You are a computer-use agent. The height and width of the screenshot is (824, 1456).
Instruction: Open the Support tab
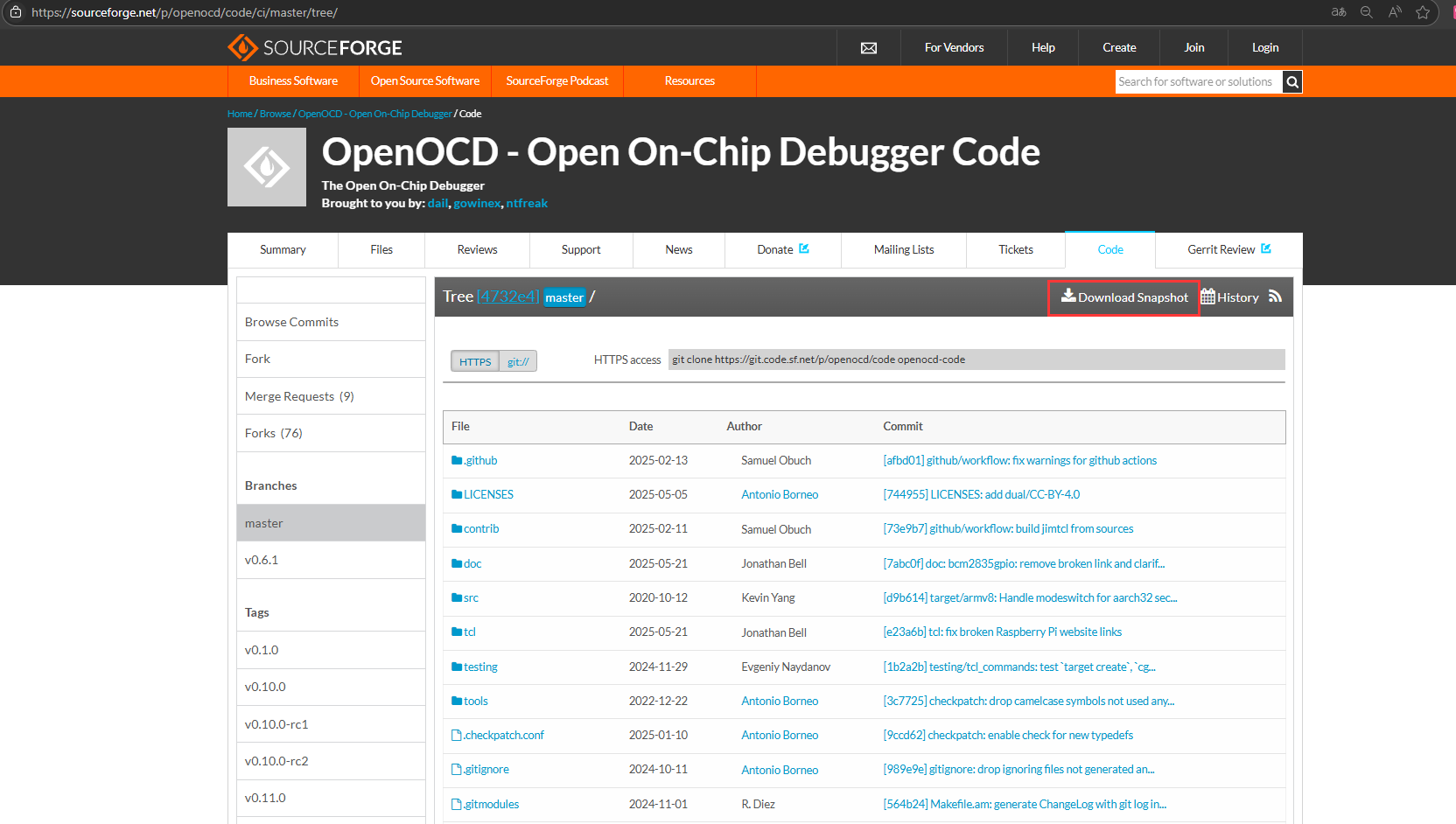[581, 249]
